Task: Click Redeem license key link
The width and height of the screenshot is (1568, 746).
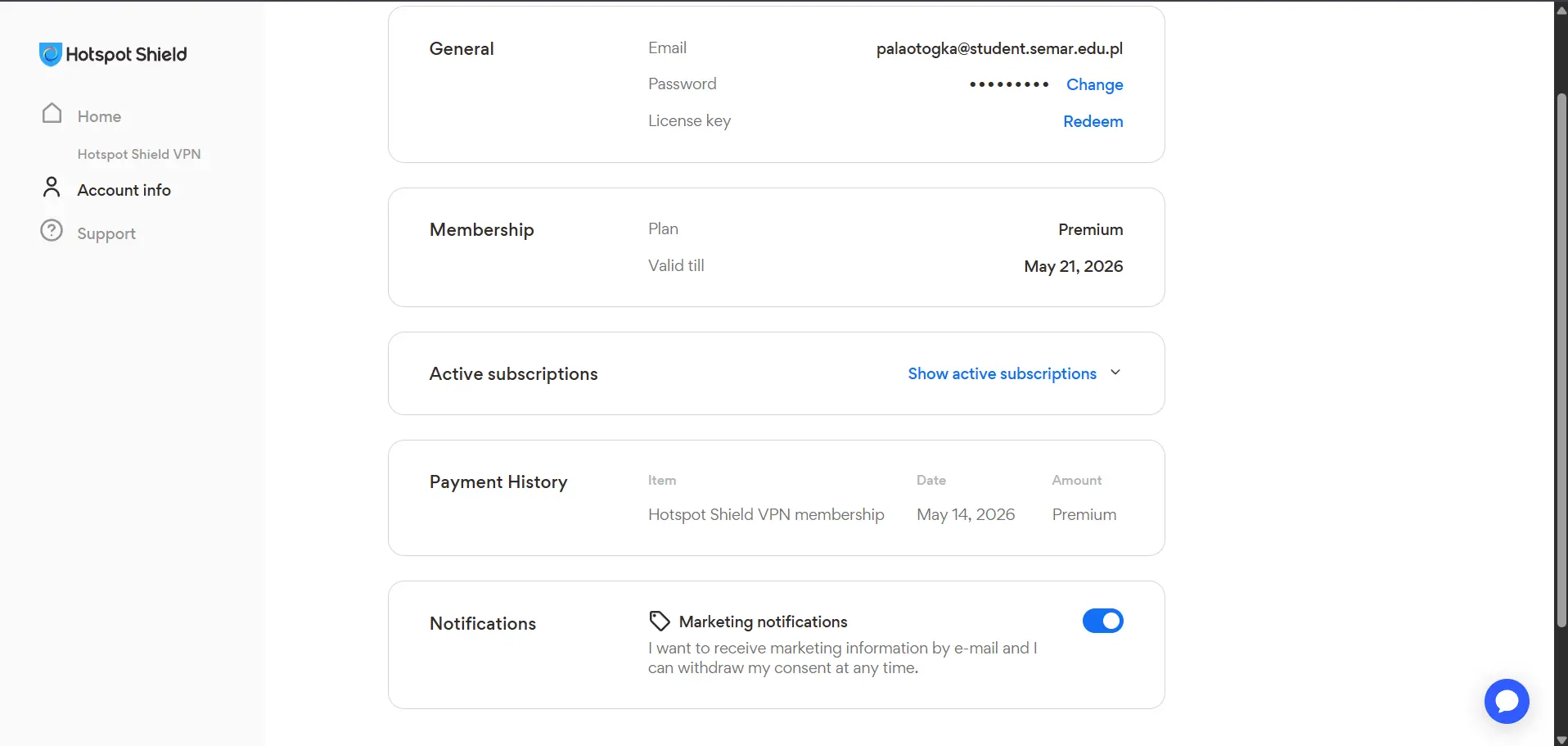Action: [1093, 121]
